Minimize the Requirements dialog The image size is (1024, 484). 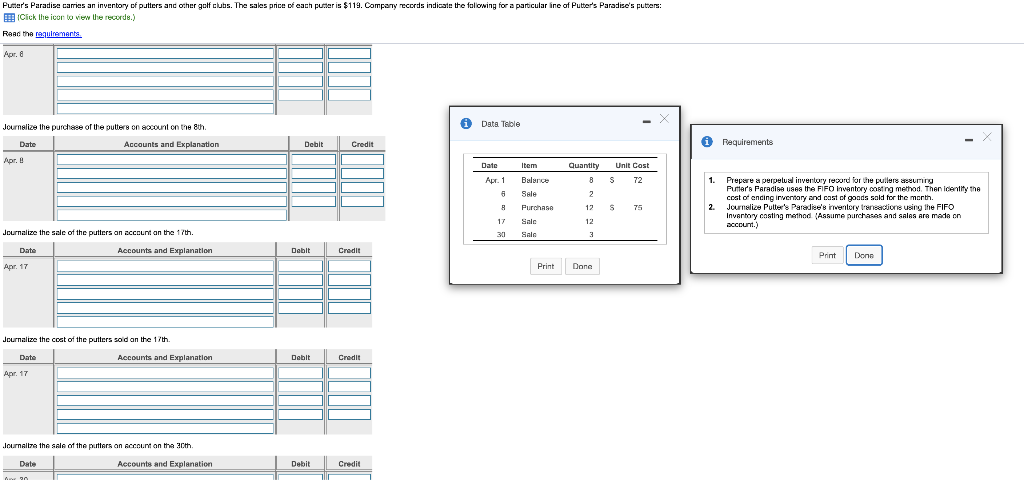969,139
